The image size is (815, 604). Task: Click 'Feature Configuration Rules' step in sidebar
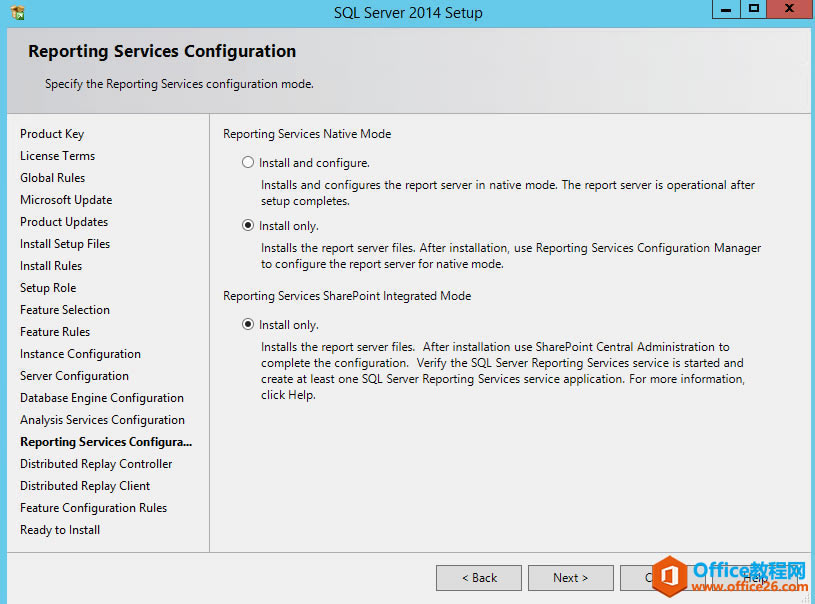[x=94, y=508]
